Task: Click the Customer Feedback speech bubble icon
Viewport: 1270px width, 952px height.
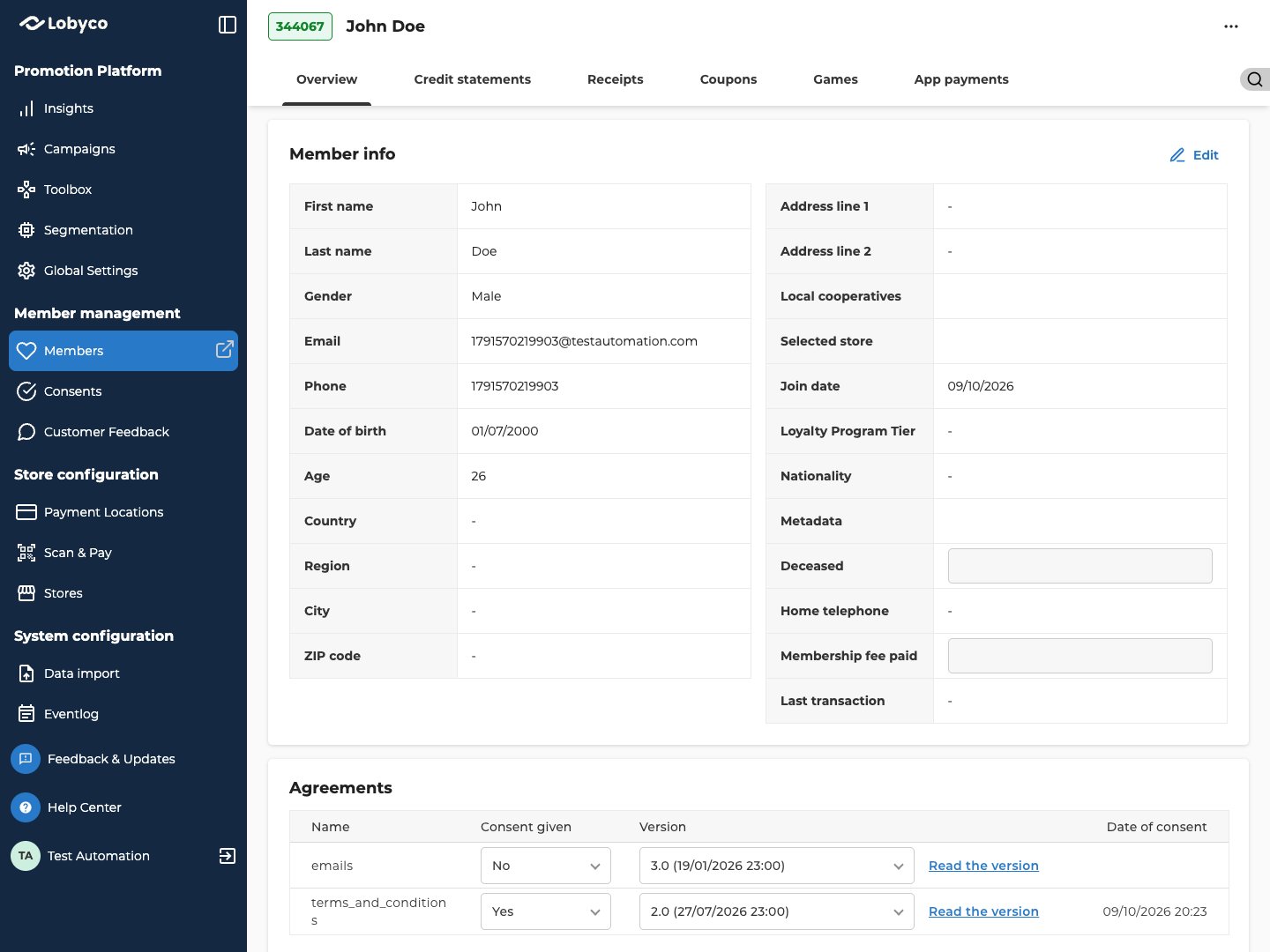Action: [x=26, y=432]
